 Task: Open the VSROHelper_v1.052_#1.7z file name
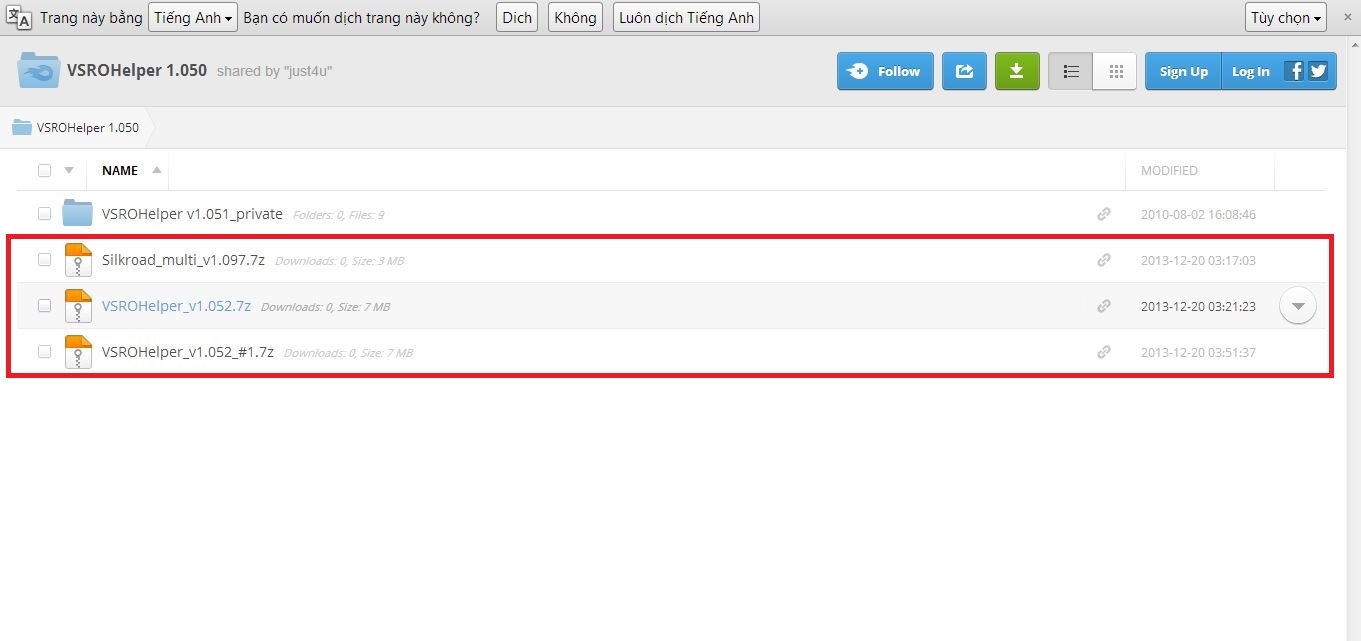click(188, 352)
